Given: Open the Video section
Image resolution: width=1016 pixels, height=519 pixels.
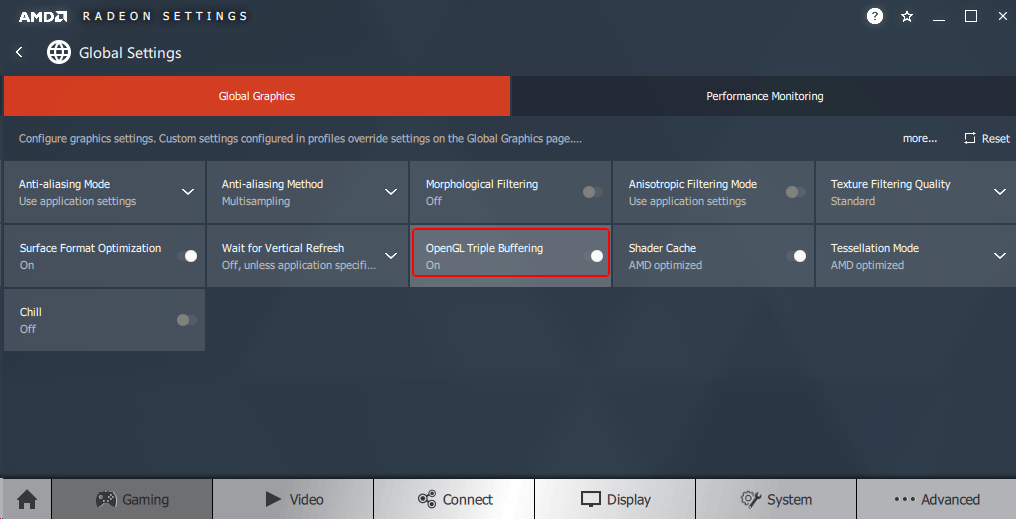Looking at the screenshot, I should coord(293,499).
